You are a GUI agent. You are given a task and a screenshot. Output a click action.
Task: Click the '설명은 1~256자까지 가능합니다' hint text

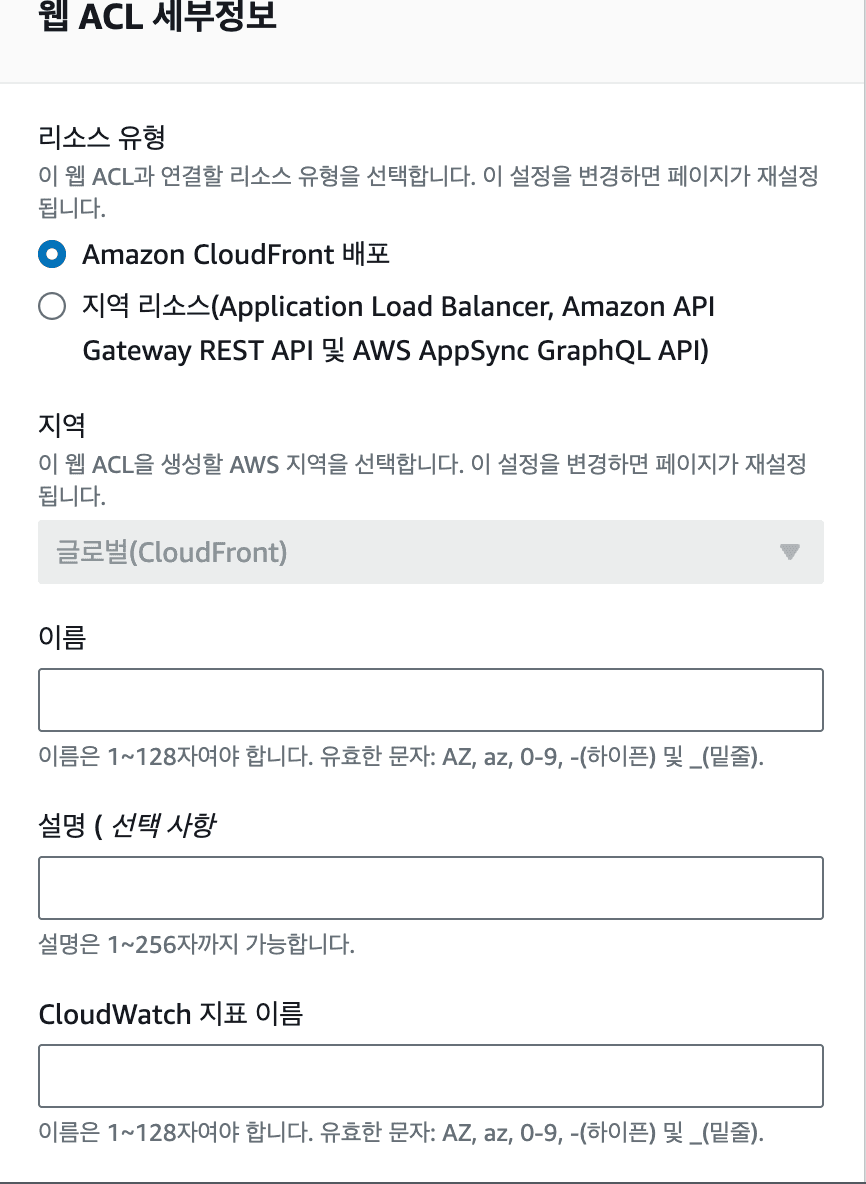click(x=196, y=944)
